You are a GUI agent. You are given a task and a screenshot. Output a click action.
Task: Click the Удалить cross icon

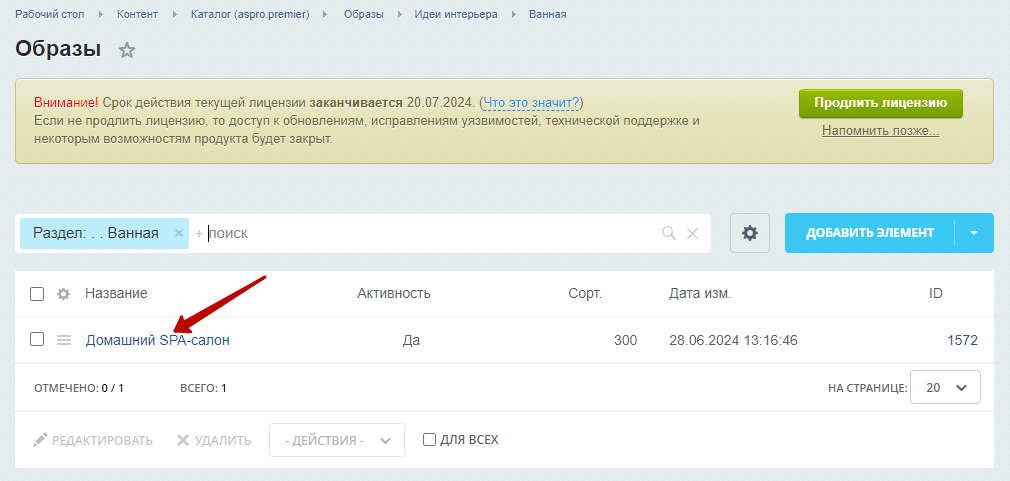(183, 440)
